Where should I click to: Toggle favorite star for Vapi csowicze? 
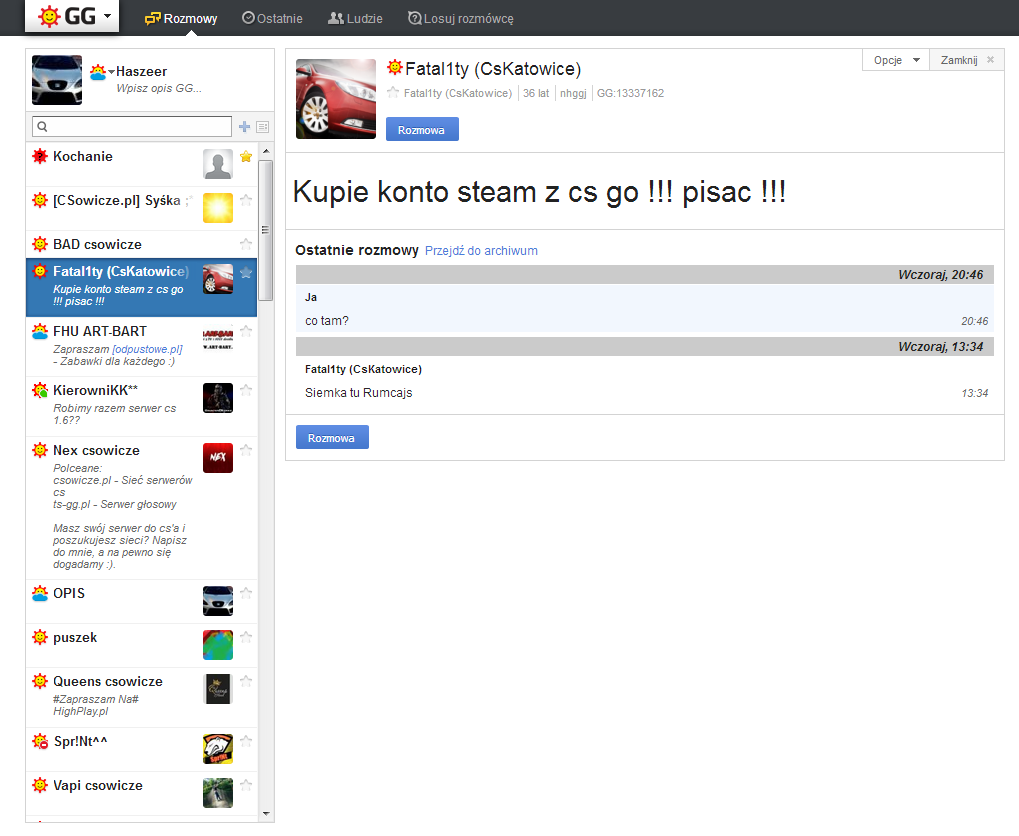246,785
